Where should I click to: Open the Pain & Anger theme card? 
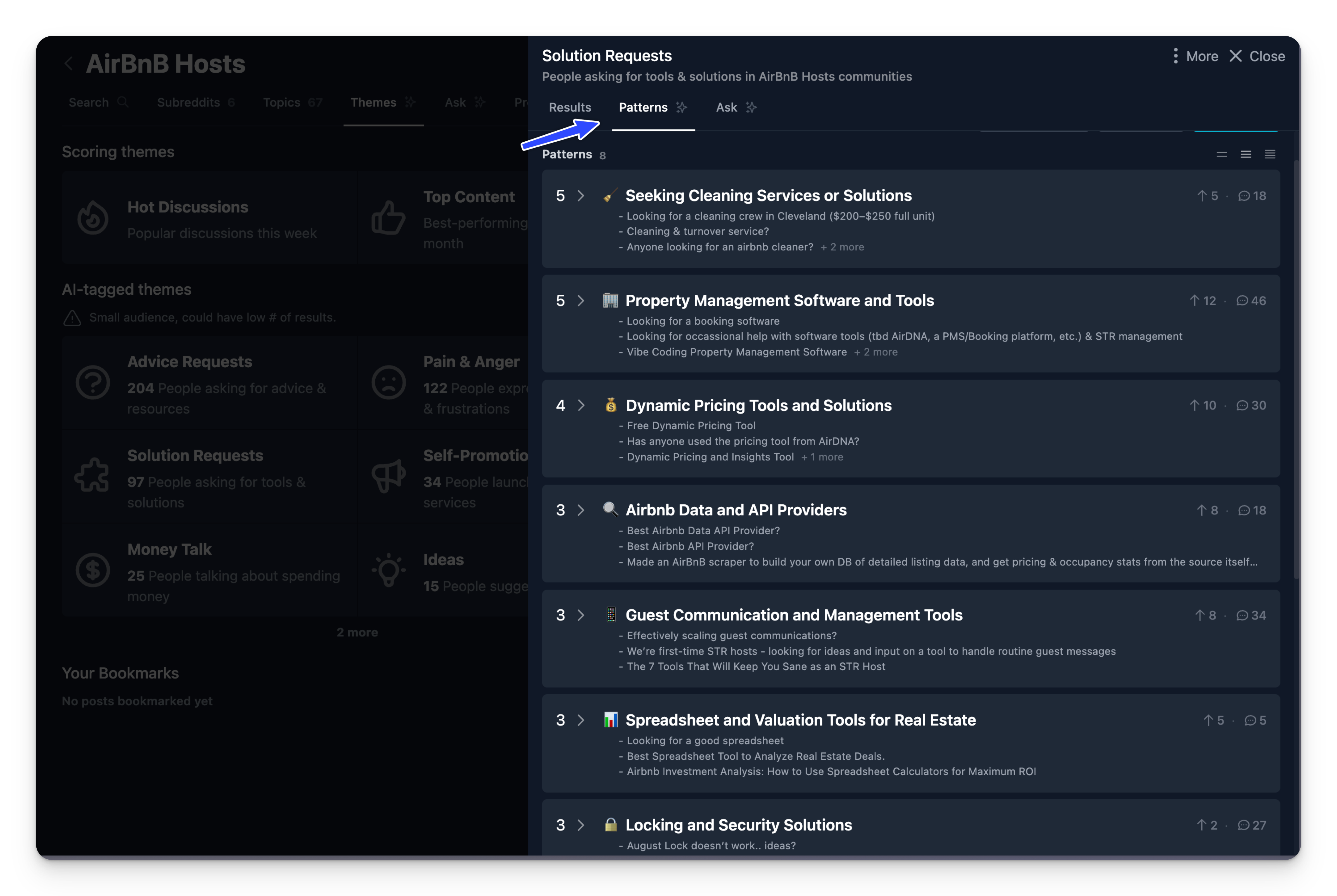coord(443,383)
